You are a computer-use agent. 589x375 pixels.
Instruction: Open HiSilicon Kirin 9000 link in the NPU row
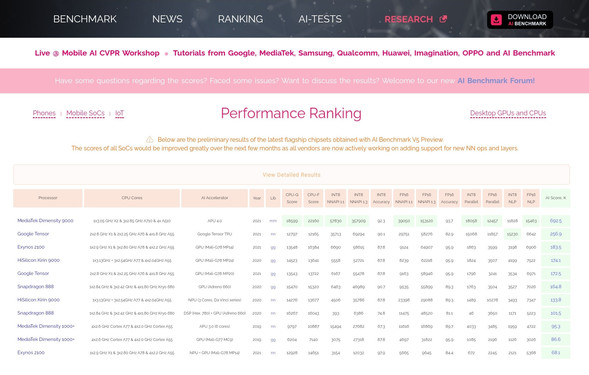pyautogui.click(x=38, y=300)
